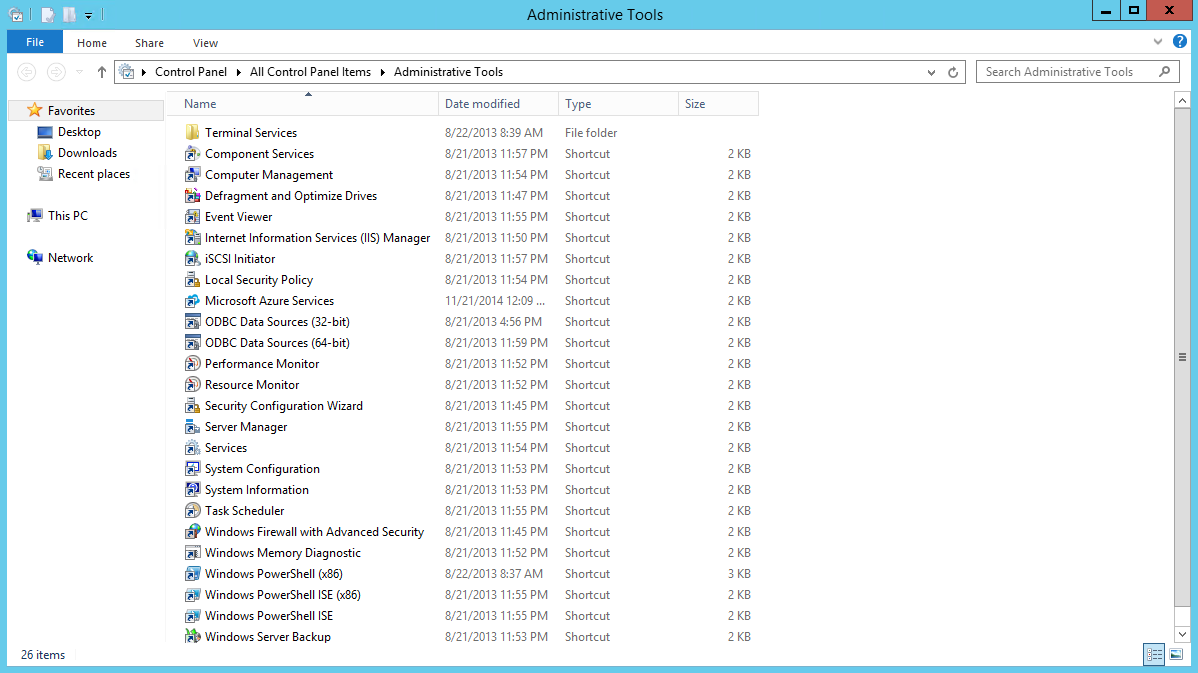Click the Performance Monitor shortcut icon
The width and height of the screenshot is (1198, 673).
coord(193,364)
